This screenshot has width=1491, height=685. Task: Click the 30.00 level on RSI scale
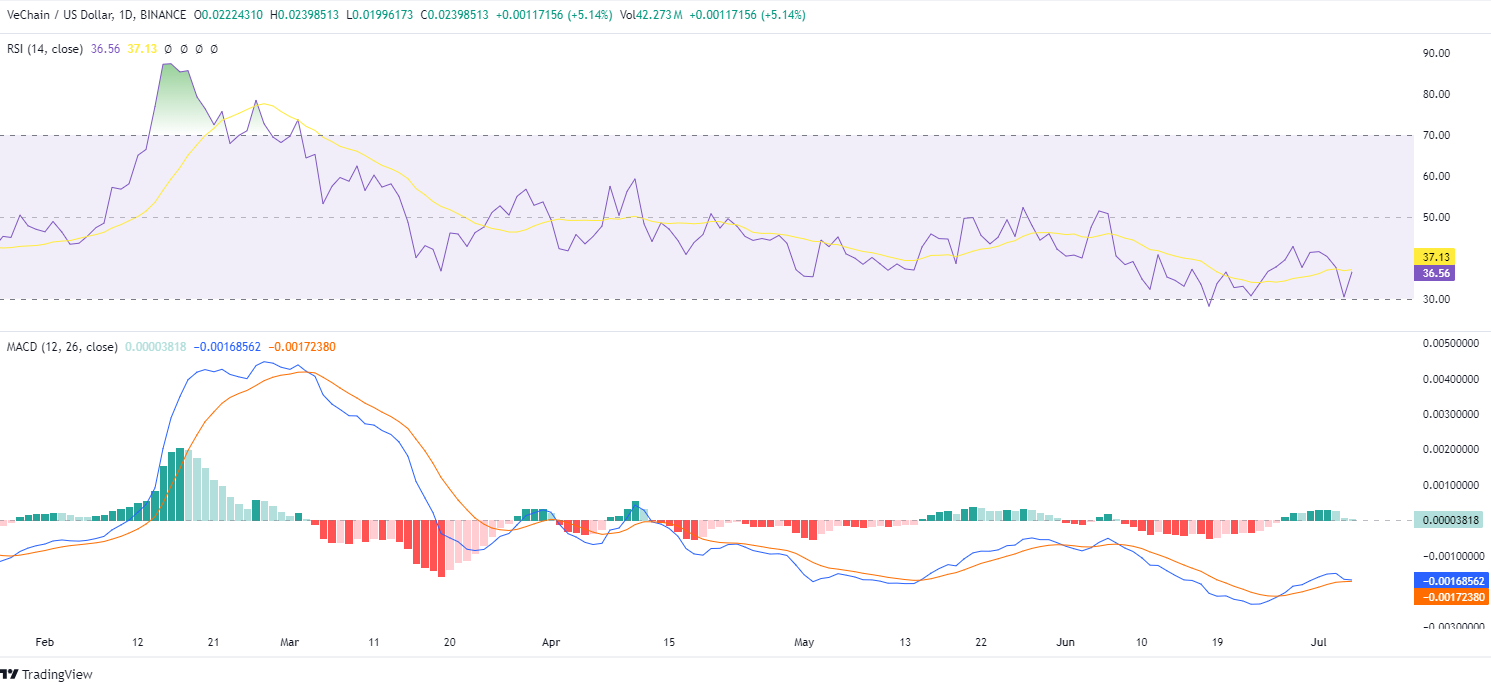1435,299
